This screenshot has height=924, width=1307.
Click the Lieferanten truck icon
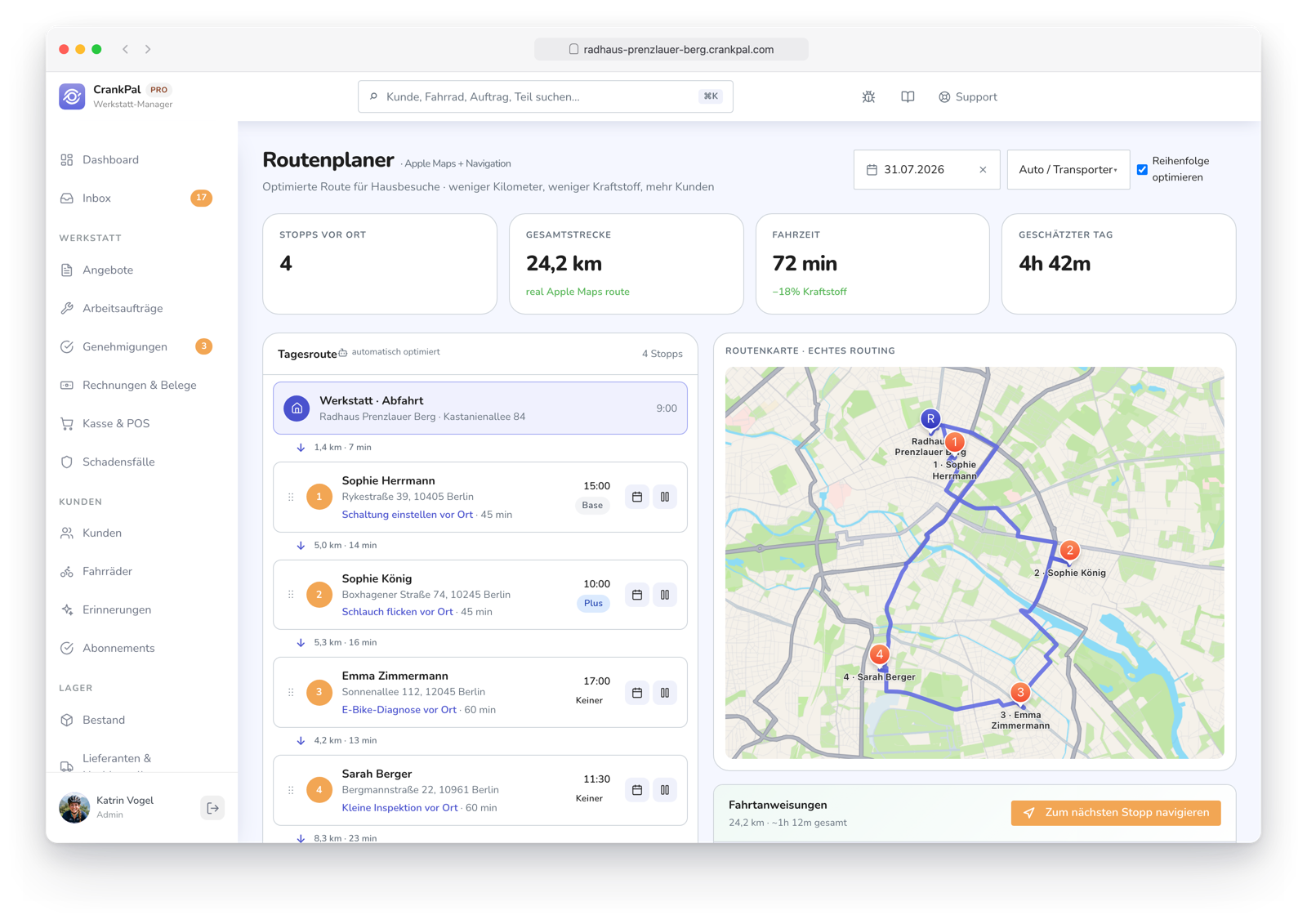pyautogui.click(x=67, y=766)
